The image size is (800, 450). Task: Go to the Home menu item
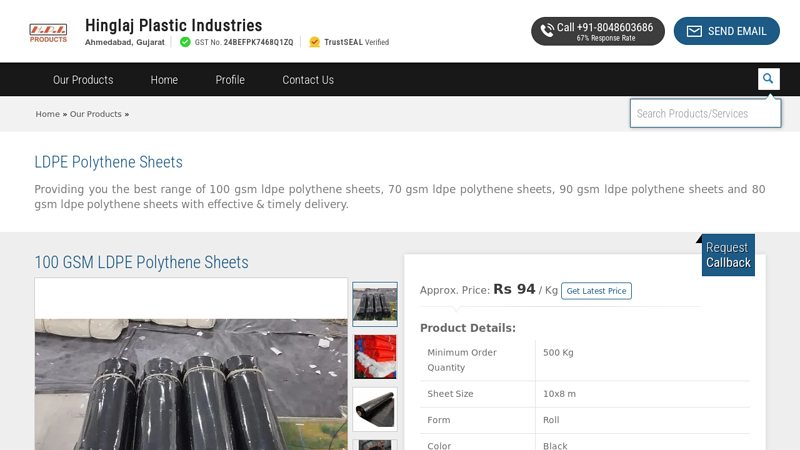164,80
